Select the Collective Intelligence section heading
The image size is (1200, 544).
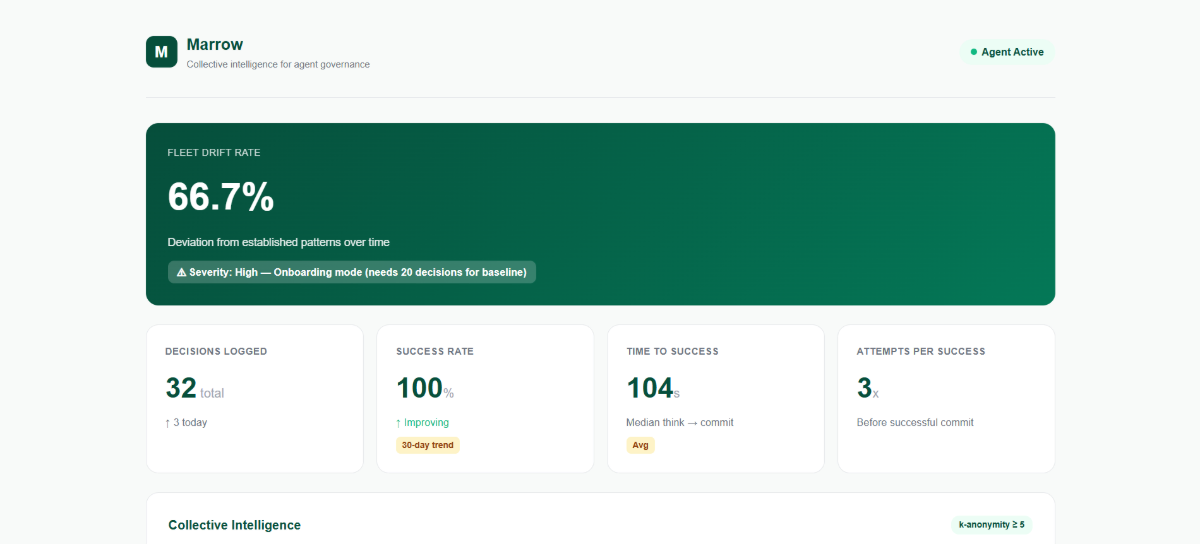click(234, 525)
